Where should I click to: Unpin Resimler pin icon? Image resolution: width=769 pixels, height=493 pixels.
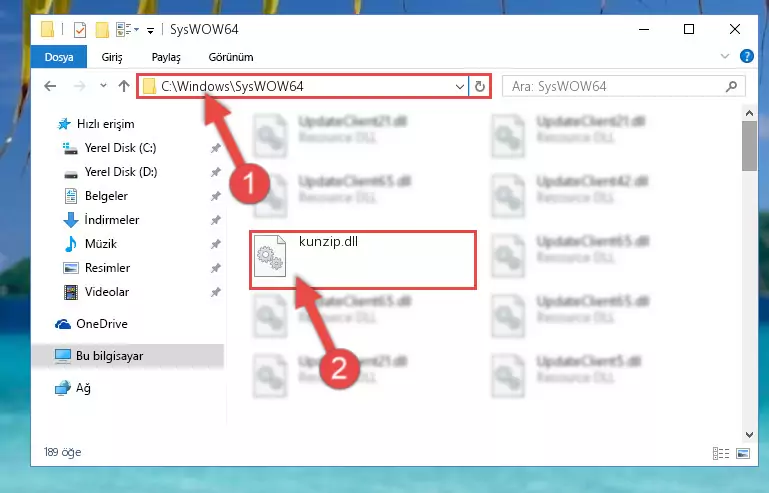pos(215,268)
